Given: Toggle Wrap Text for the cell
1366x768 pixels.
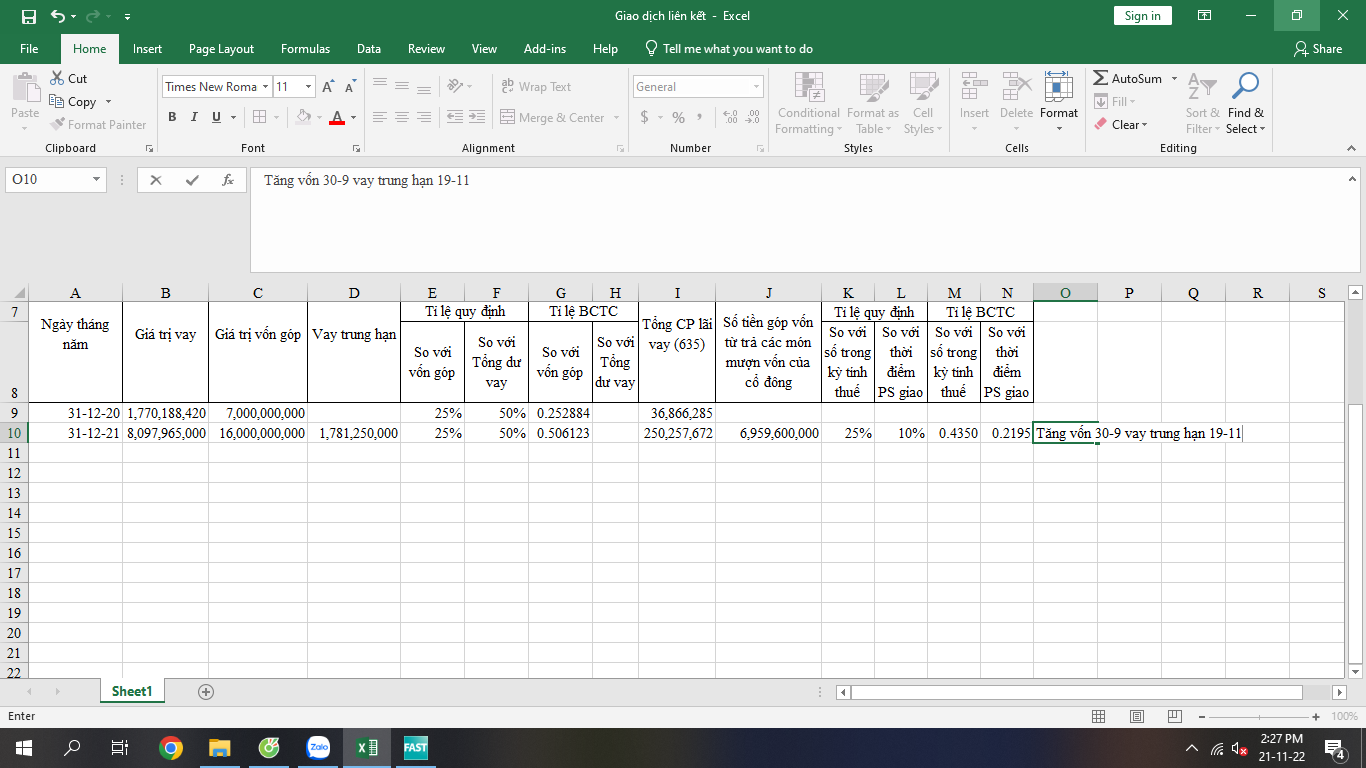Looking at the screenshot, I should (536, 87).
